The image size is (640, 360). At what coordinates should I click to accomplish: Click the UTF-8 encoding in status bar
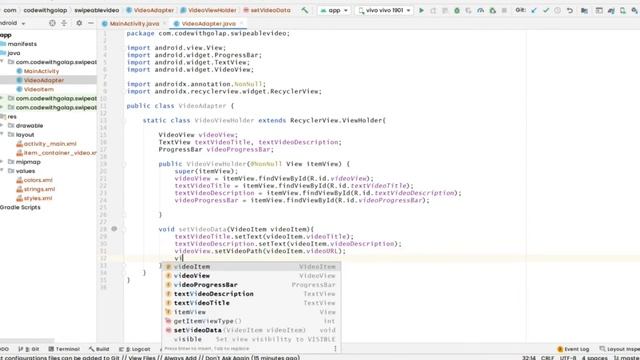568,358
